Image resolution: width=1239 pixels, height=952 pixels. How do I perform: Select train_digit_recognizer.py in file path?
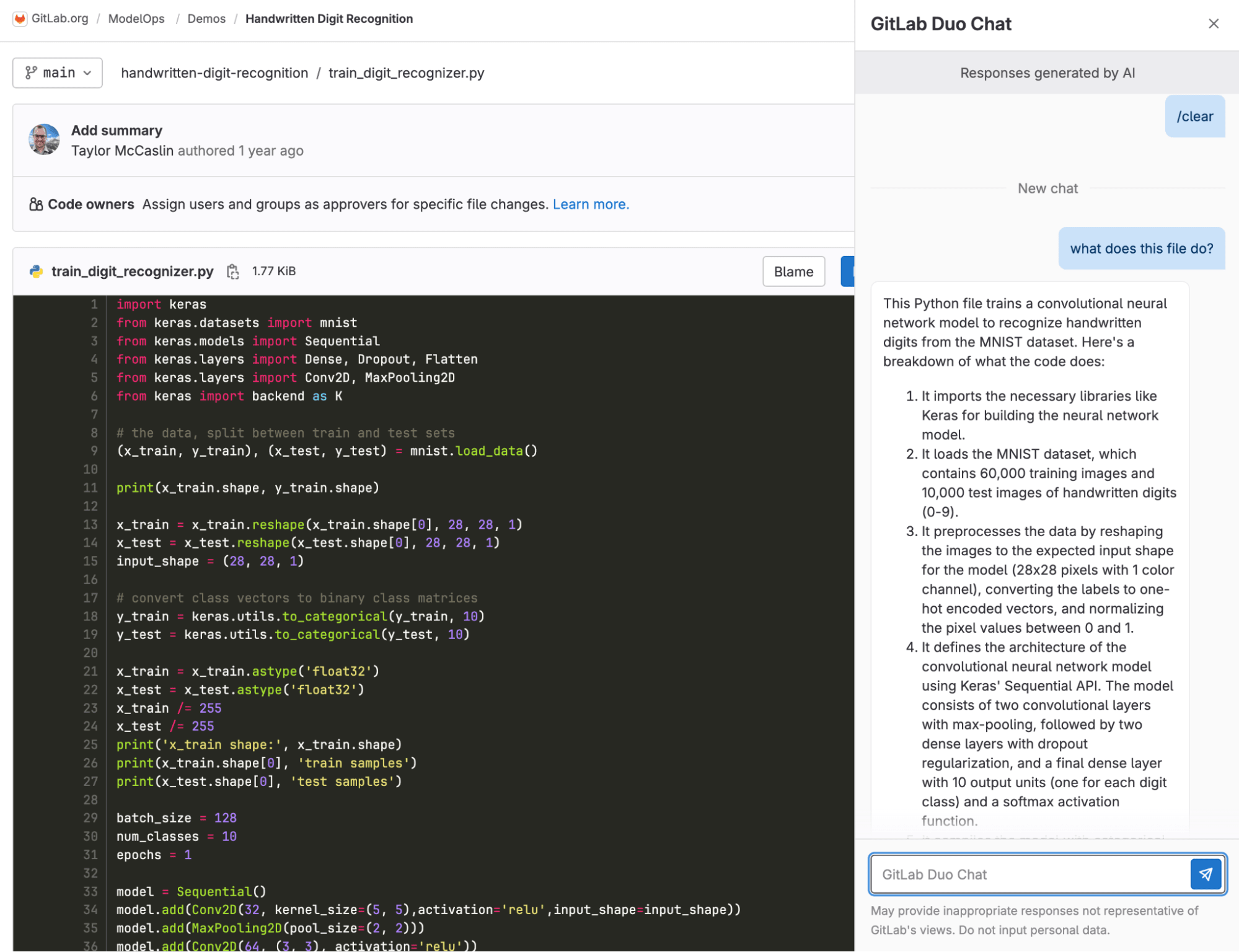tap(407, 73)
